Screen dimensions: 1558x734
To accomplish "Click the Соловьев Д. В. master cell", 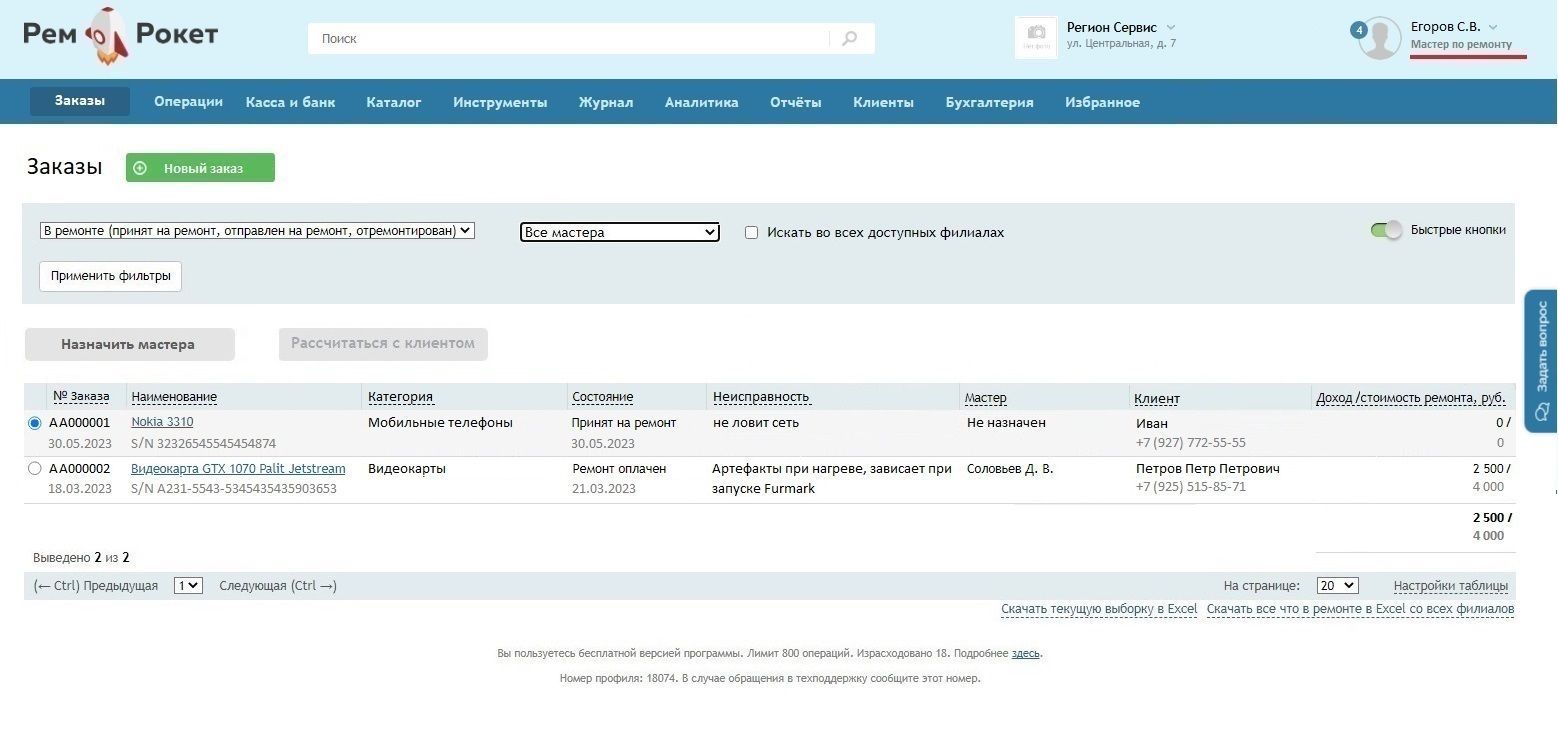I will click(1009, 468).
